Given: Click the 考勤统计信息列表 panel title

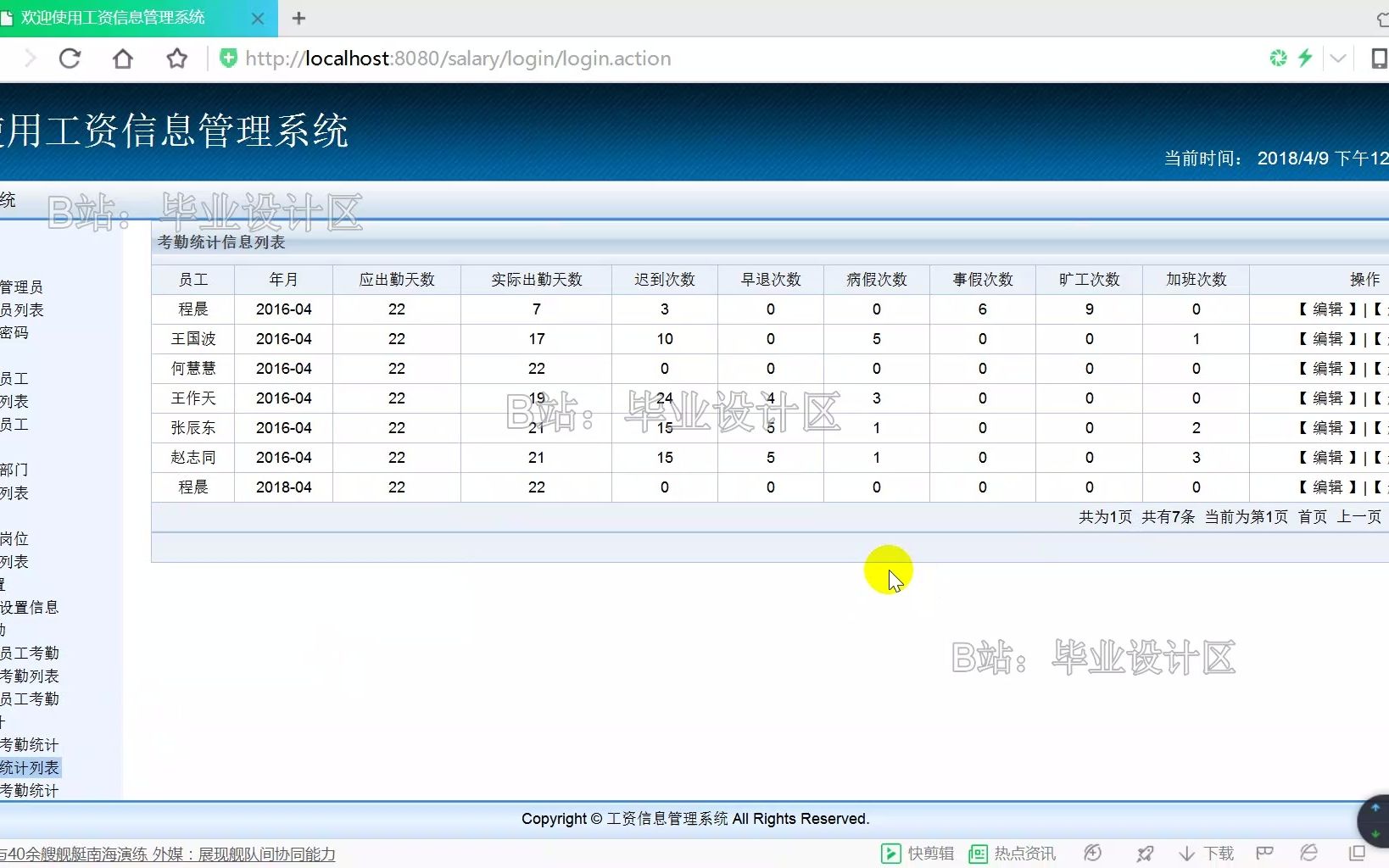Looking at the screenshot, I should point(221,242).
